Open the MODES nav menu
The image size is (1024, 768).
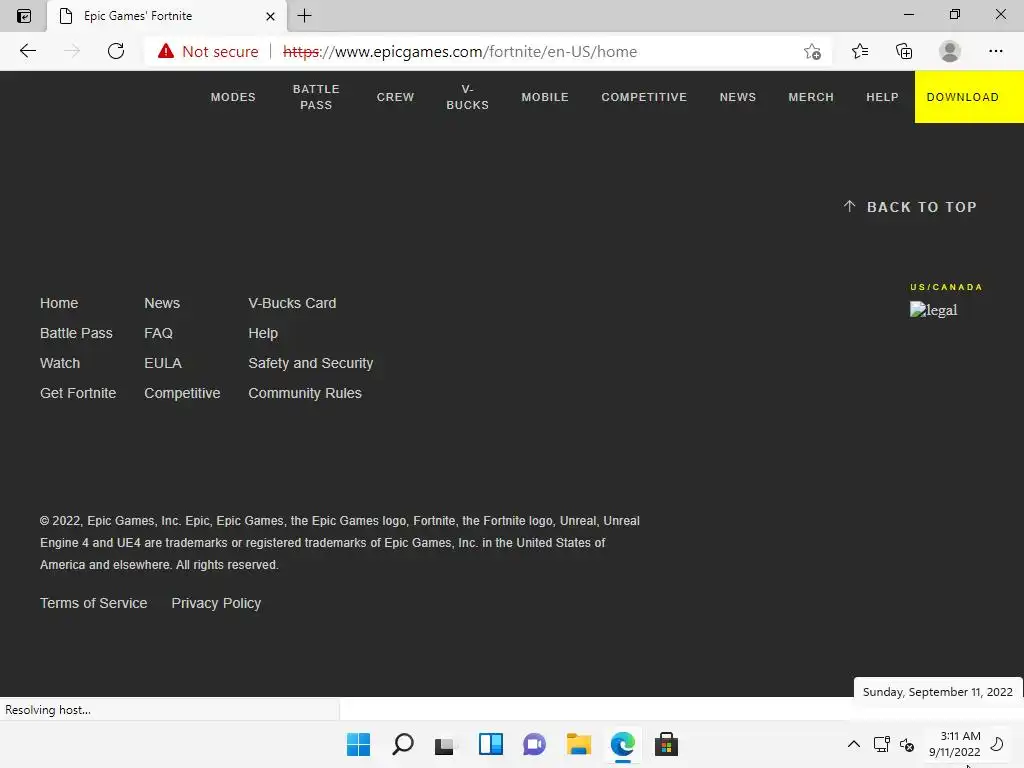click(x=233, y=97)
